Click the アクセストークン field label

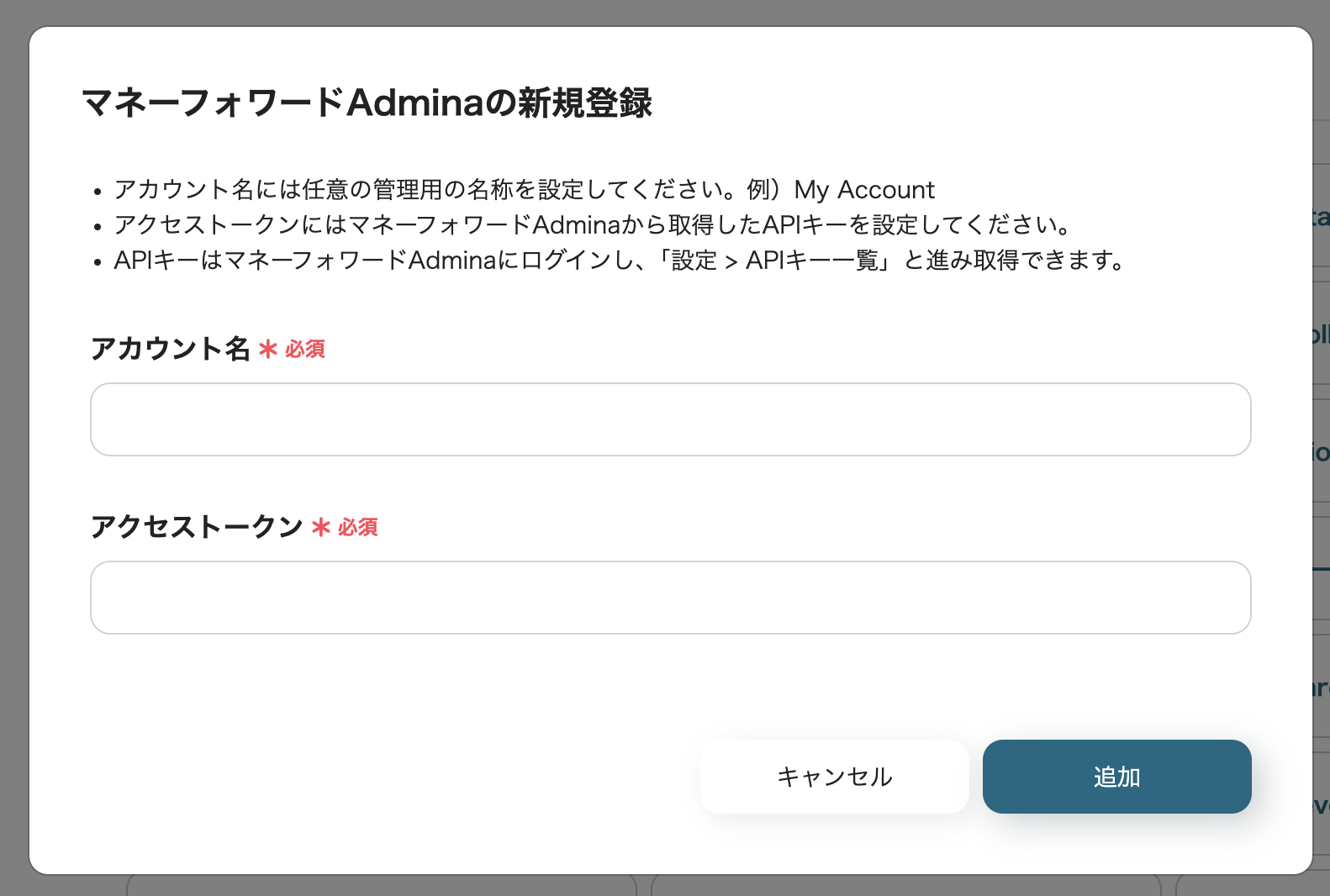(197, 527)
